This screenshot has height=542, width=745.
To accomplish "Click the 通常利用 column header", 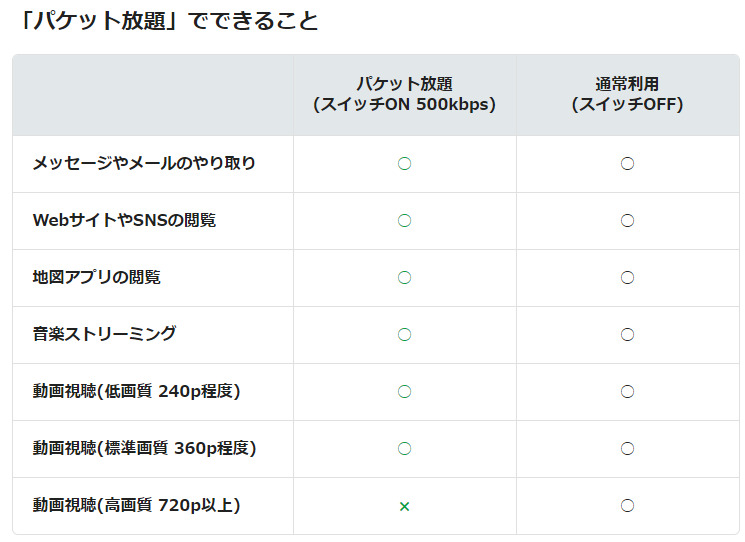I will pyautogui.click(x=627, y=94).
